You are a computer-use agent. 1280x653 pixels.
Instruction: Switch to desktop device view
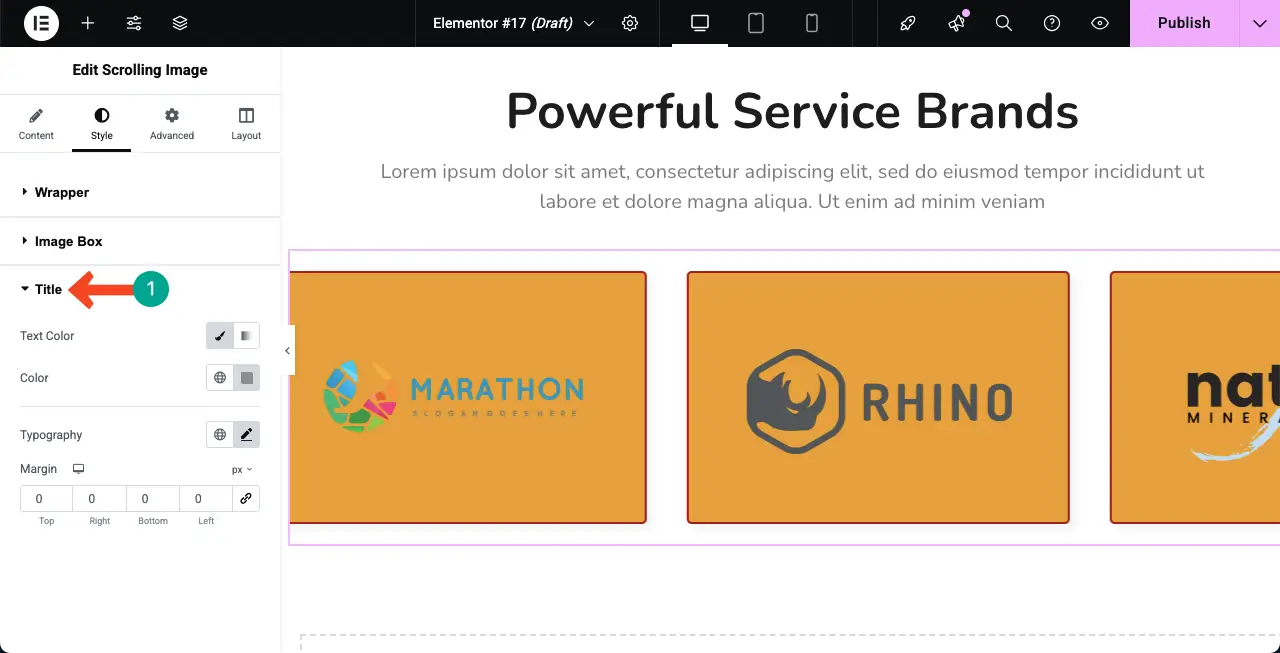pyautogui.click(x=700, y=23)
